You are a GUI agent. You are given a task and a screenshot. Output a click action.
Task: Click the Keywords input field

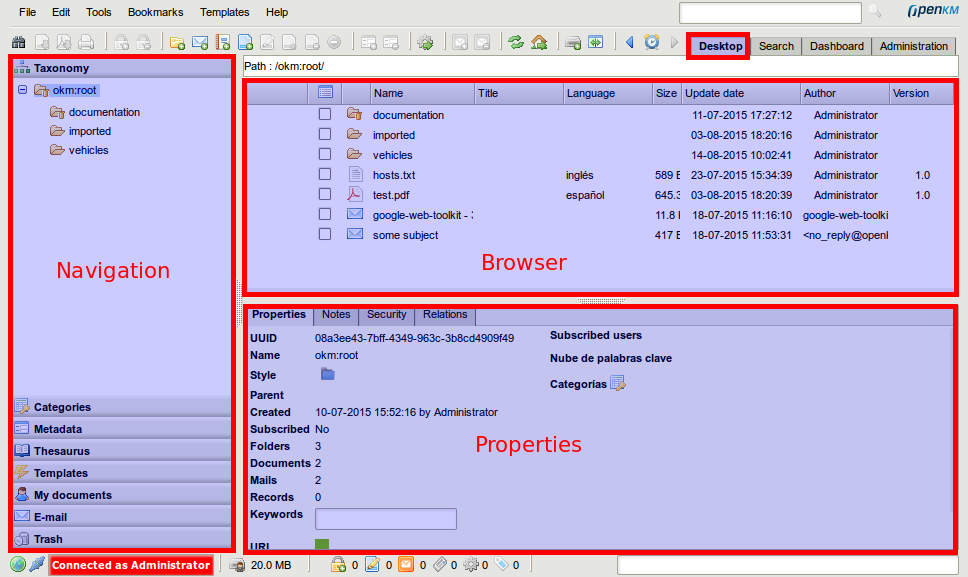[386, 519]
